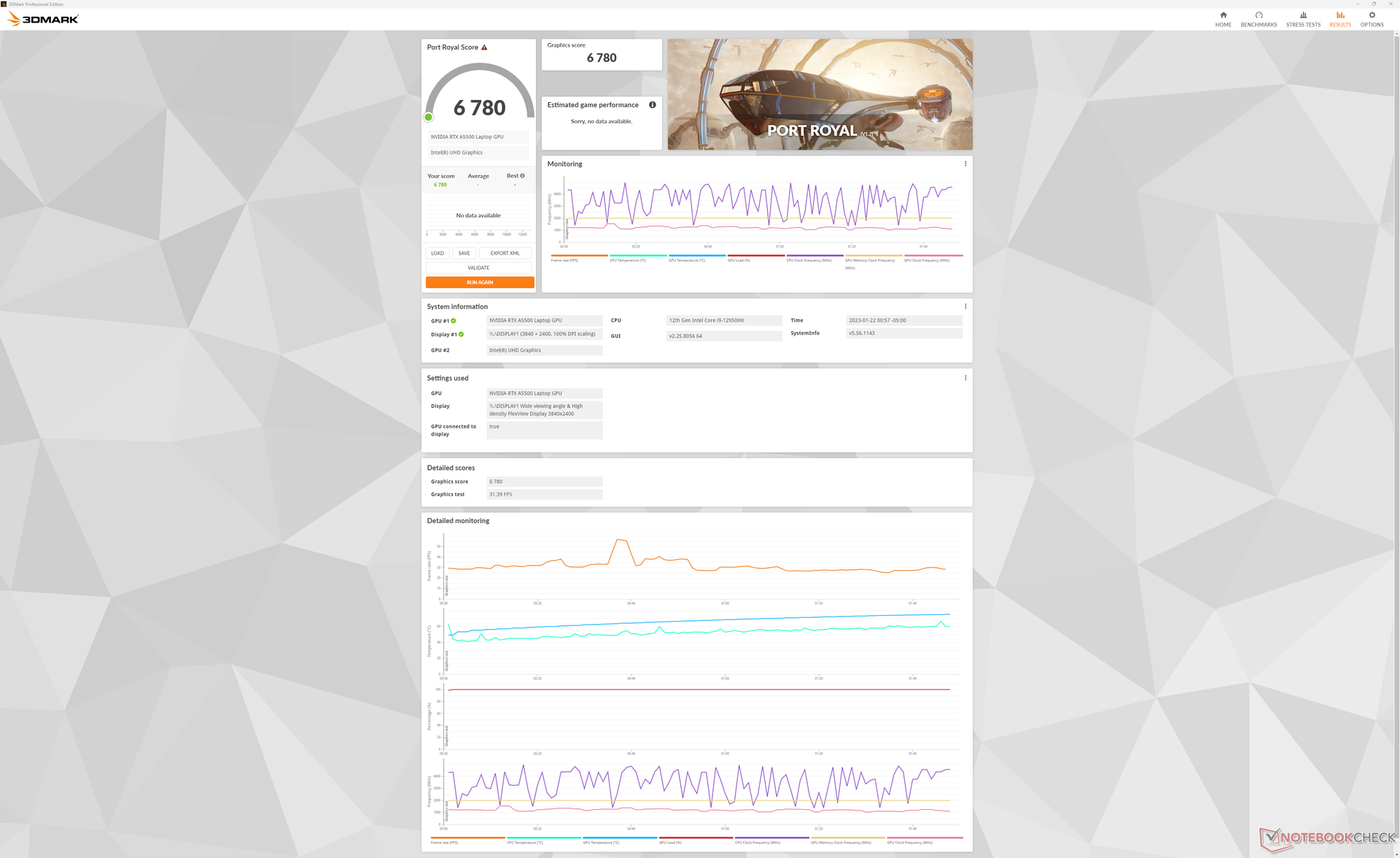The image size is (1400, 858).
Task: Open the Home navigation icon
Action: (x=1223, y=15)
